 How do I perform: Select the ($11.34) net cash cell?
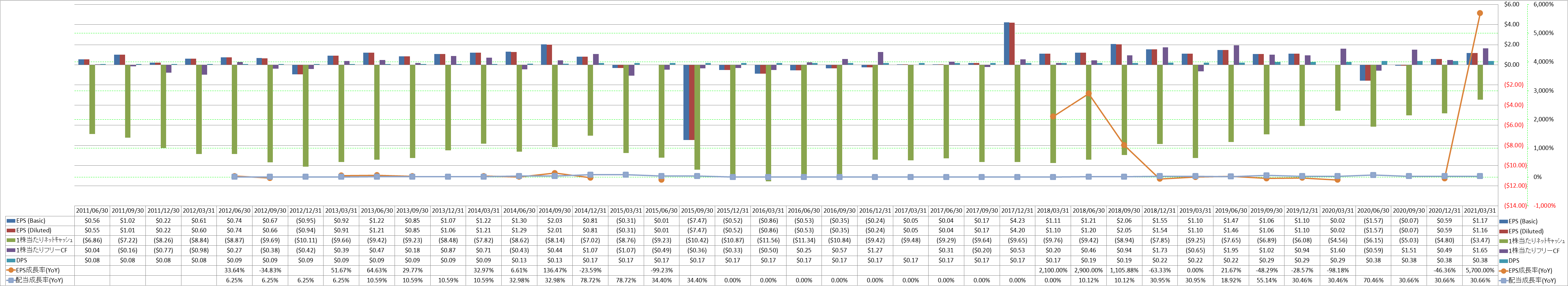[804, 240]
